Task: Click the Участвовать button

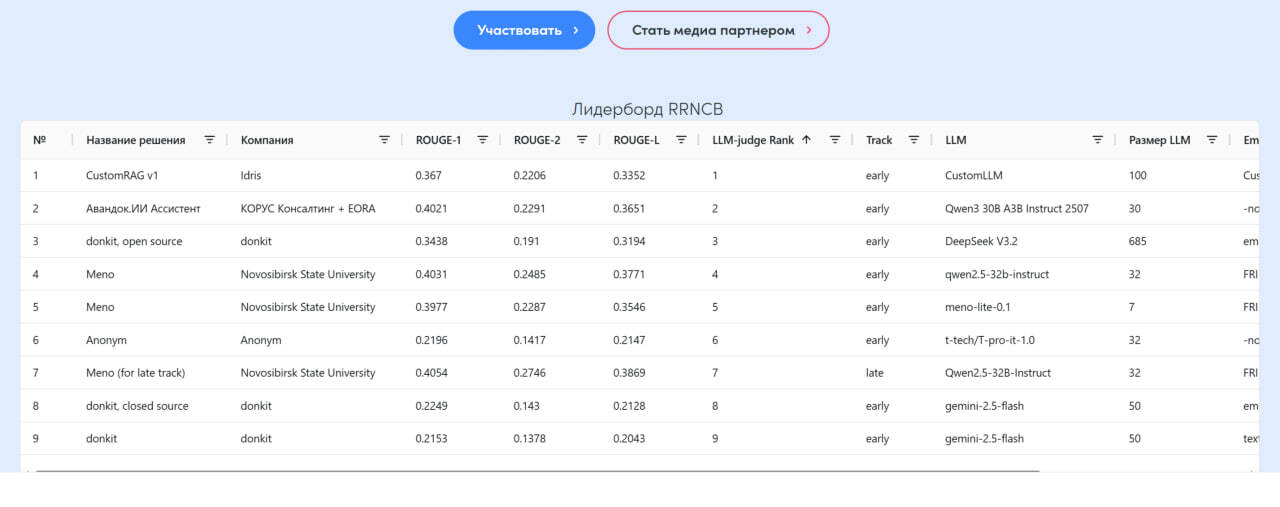Action: click(x=524, y=30)
